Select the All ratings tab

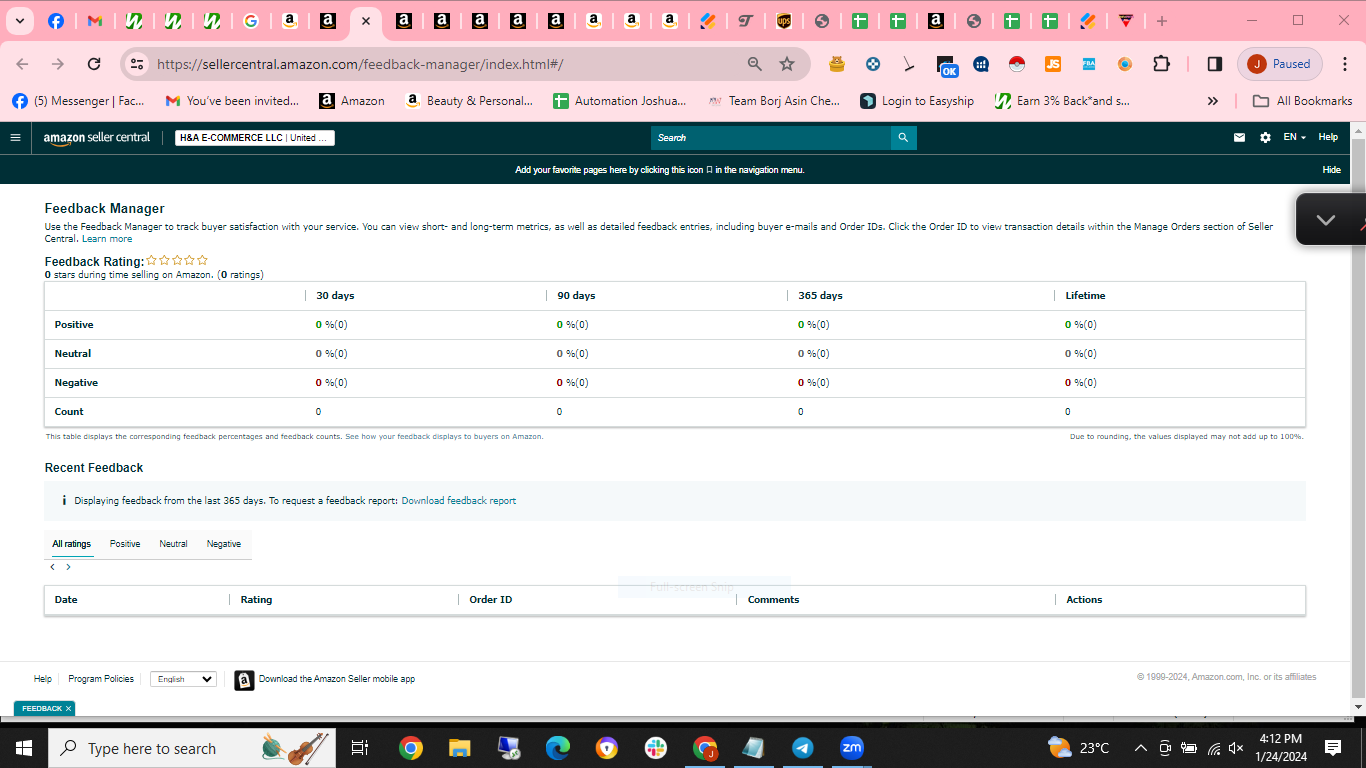[72, 544]
